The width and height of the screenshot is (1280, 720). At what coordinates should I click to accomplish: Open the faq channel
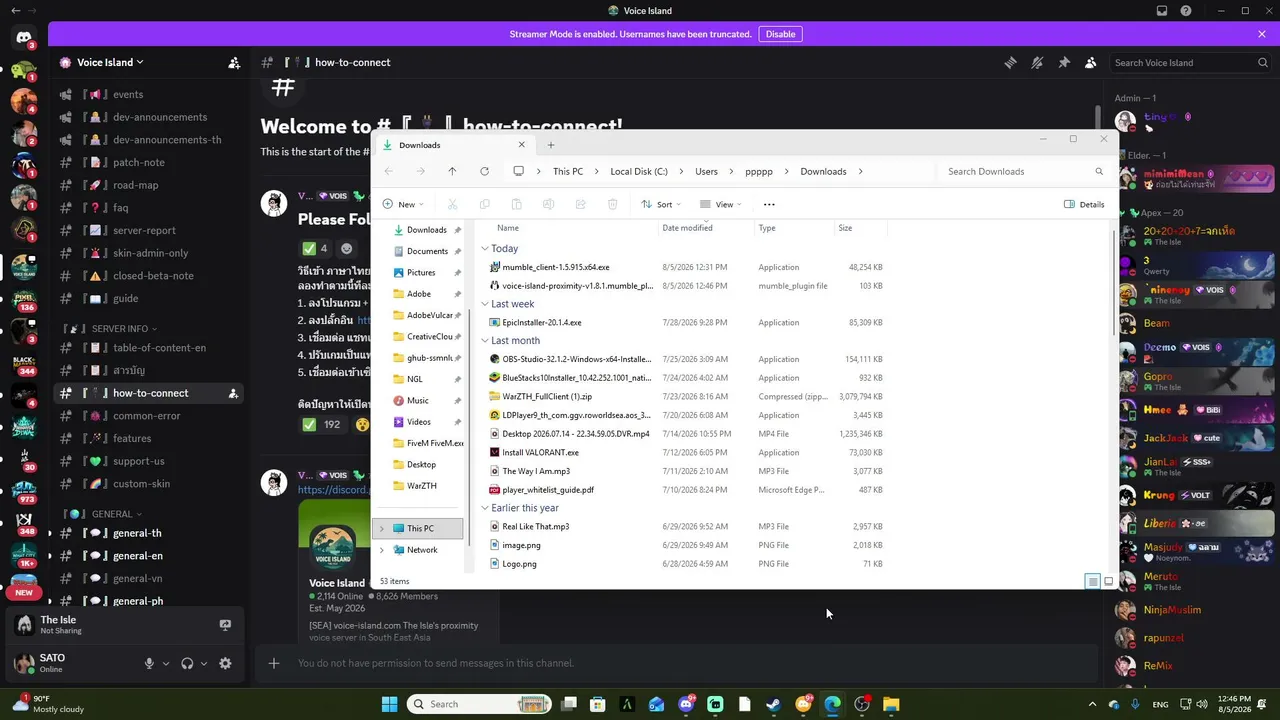coord(148,208)
